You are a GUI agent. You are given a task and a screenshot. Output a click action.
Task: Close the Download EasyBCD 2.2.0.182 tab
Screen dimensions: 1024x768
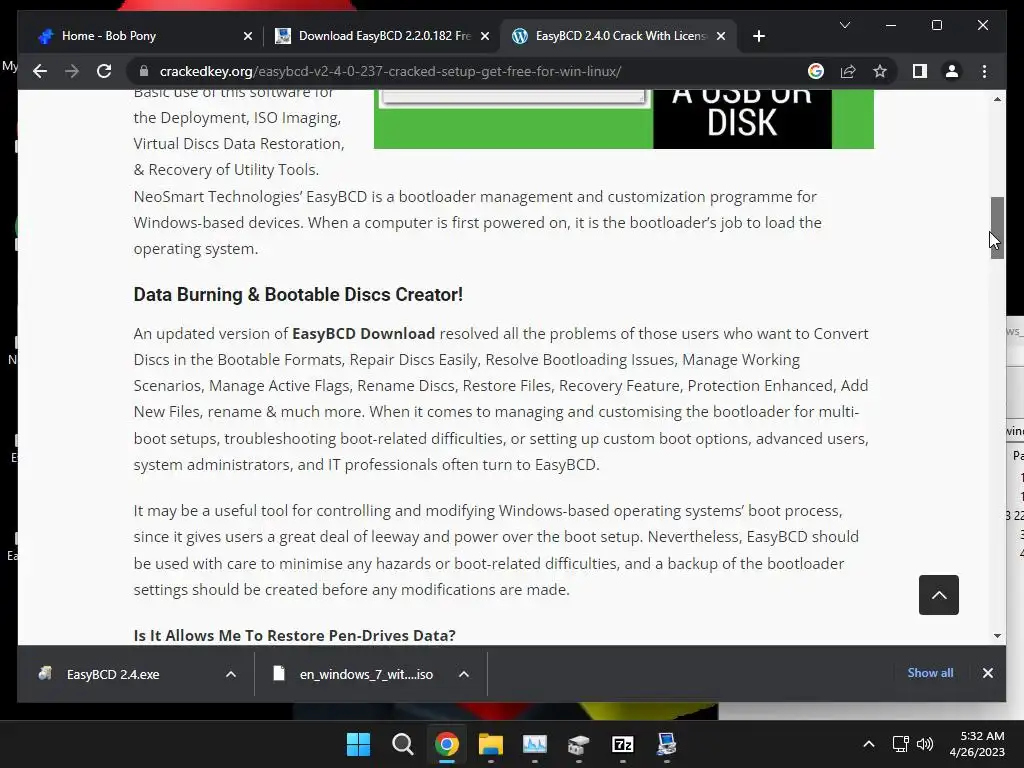click(x=485, y=36)
